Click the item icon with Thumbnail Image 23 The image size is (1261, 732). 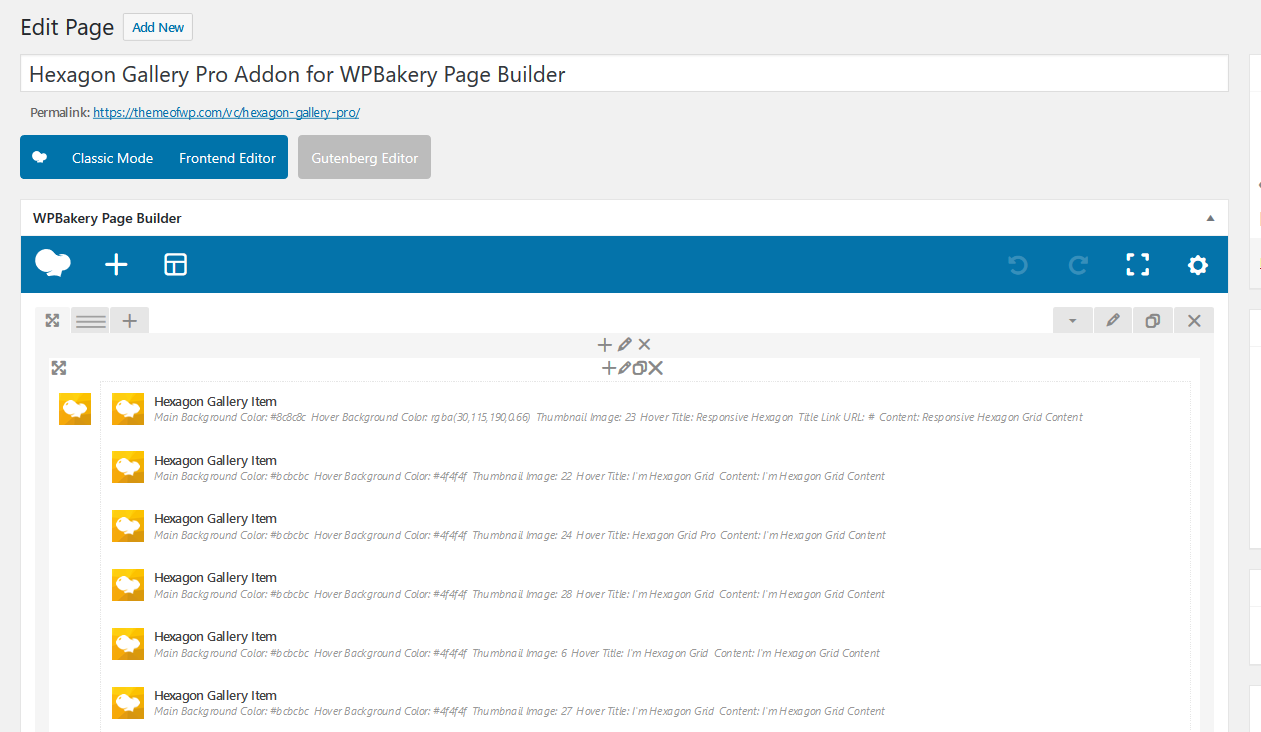click(x=128, y=408)
